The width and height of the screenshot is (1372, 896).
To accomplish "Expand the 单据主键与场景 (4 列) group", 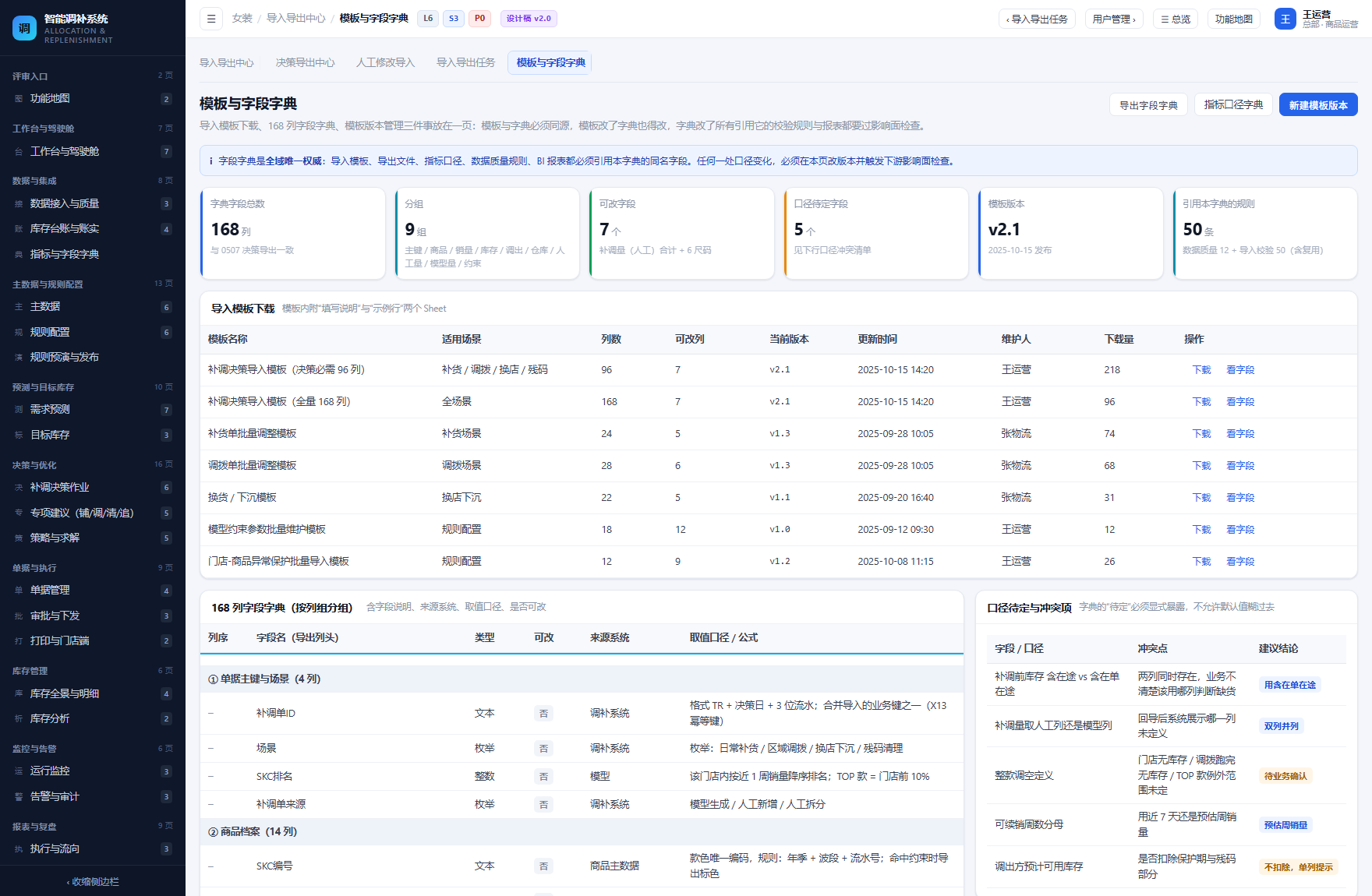I will point(582,679).
